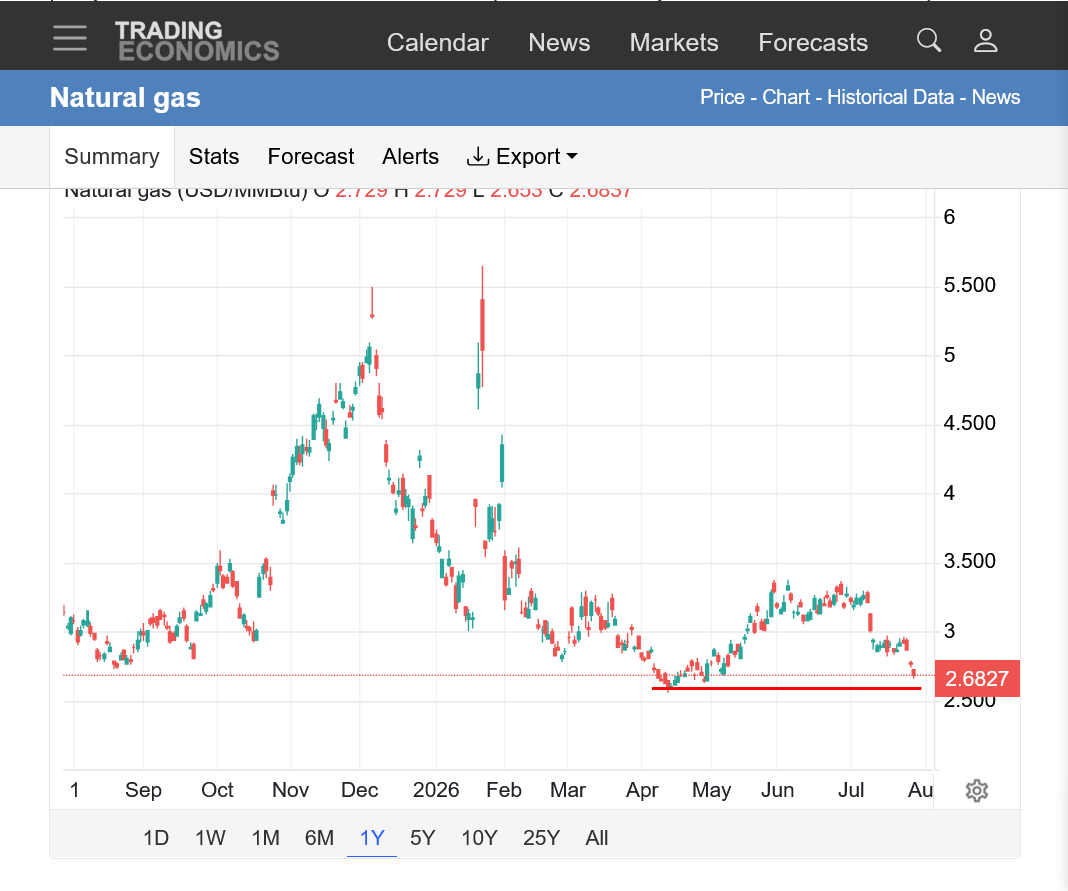Image resolution: width=1068 pixels, height=891 pixels.
Task: Open the Forecast tab
Action: pos(311,157)
